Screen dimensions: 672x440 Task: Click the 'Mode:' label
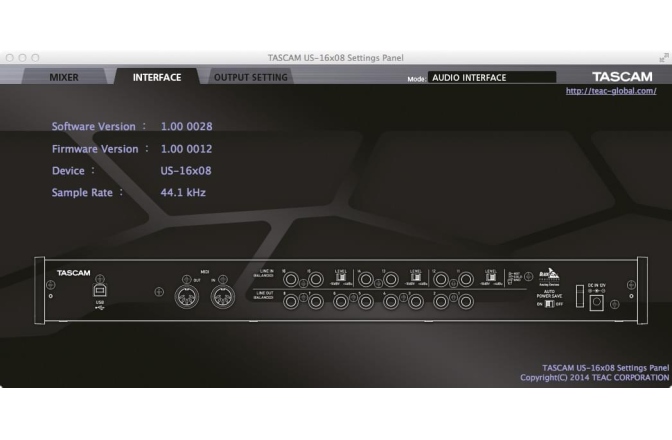pyautogui.click(x=417, y=79)
